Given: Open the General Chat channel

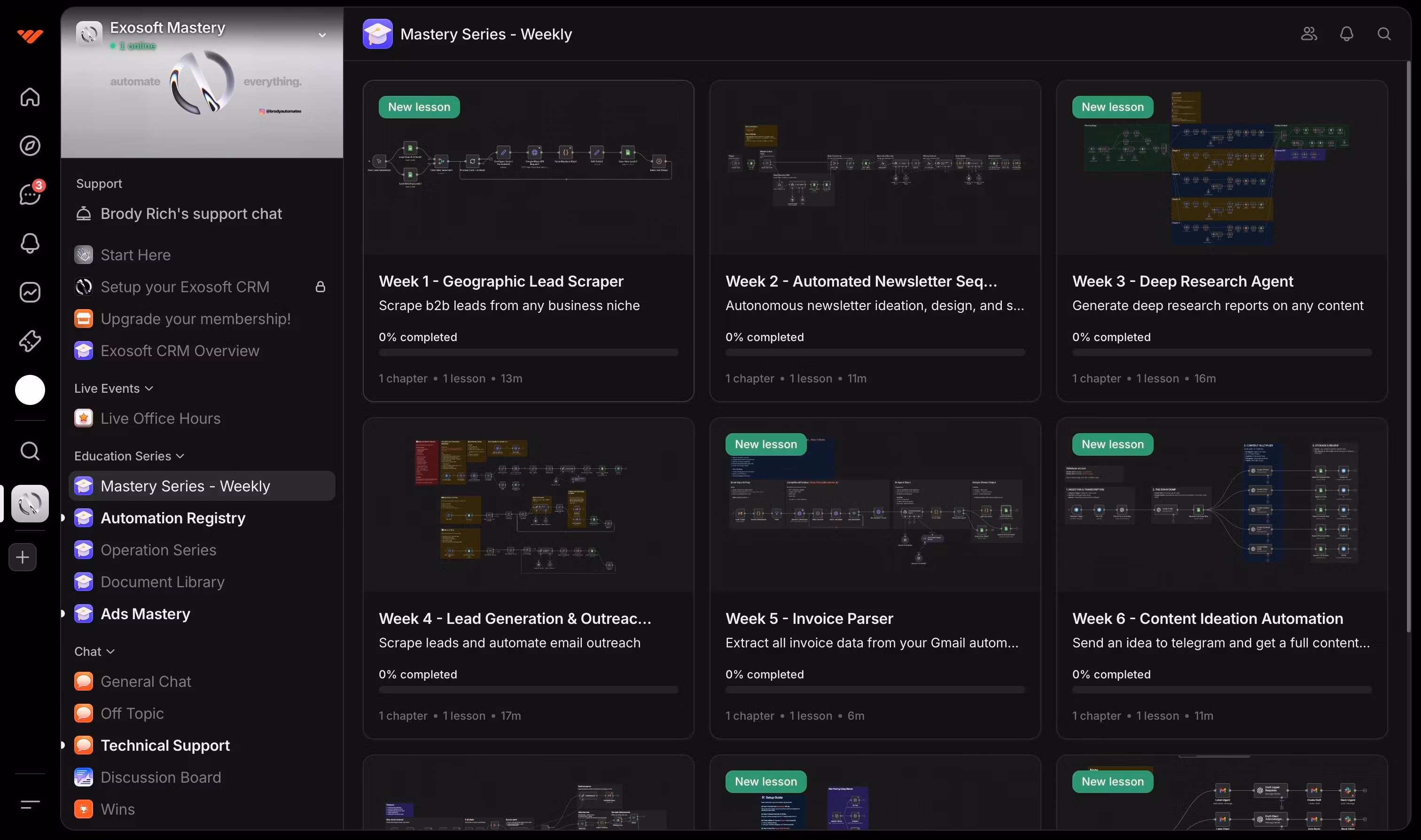Looking at the screenshot, I should (x=146, y=682).
